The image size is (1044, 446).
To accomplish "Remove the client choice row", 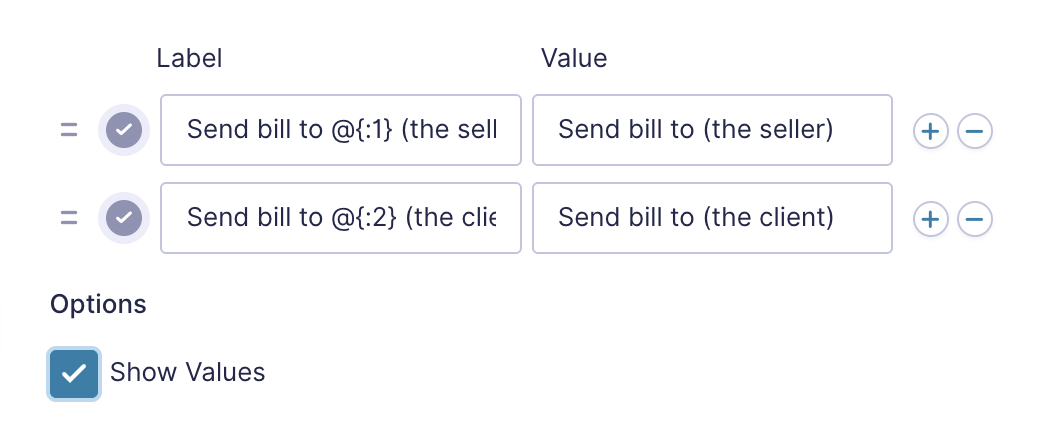I will point(975,218).
